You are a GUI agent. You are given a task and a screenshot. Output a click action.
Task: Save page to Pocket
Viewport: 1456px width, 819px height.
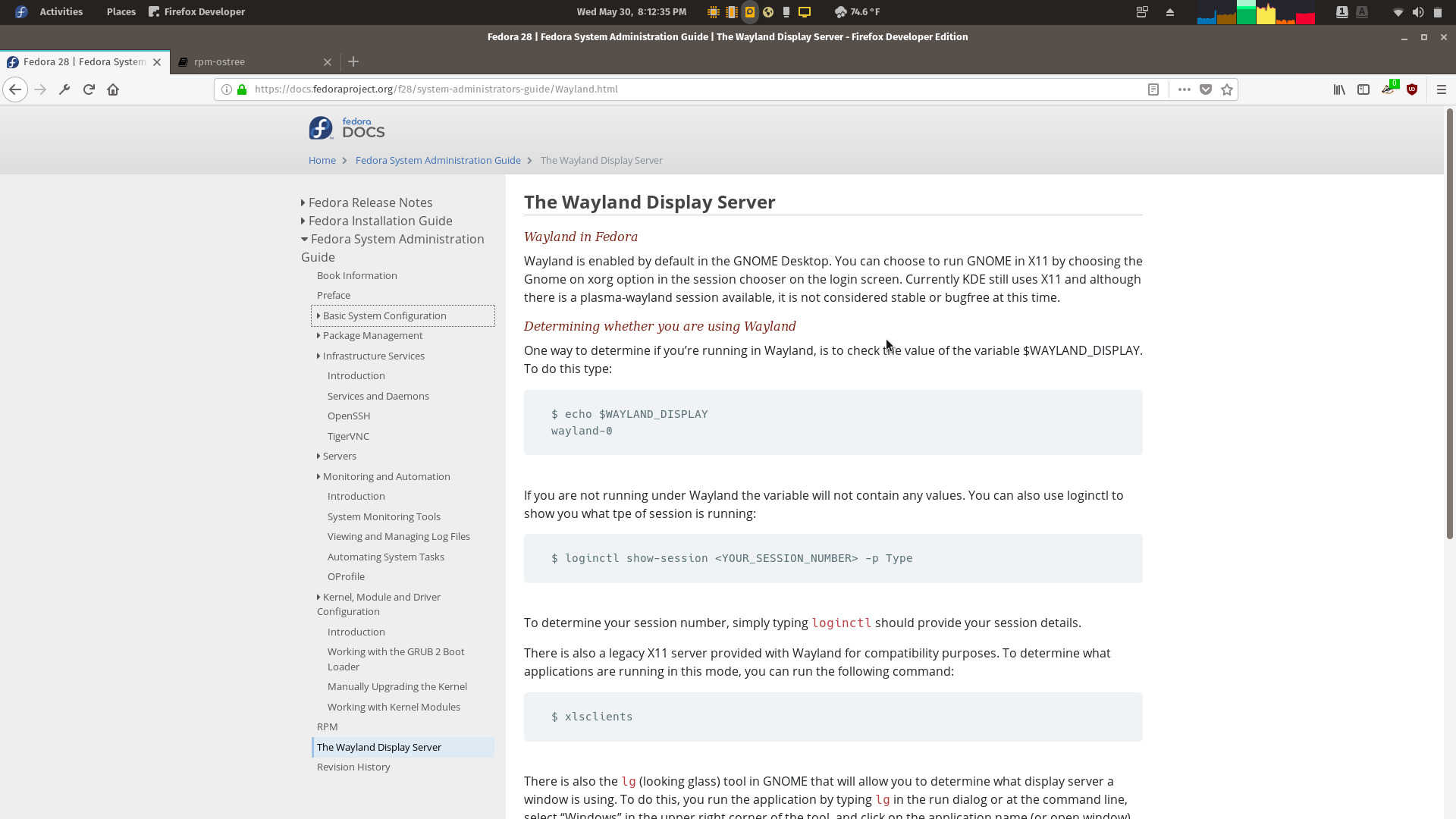pos(1206,89)
